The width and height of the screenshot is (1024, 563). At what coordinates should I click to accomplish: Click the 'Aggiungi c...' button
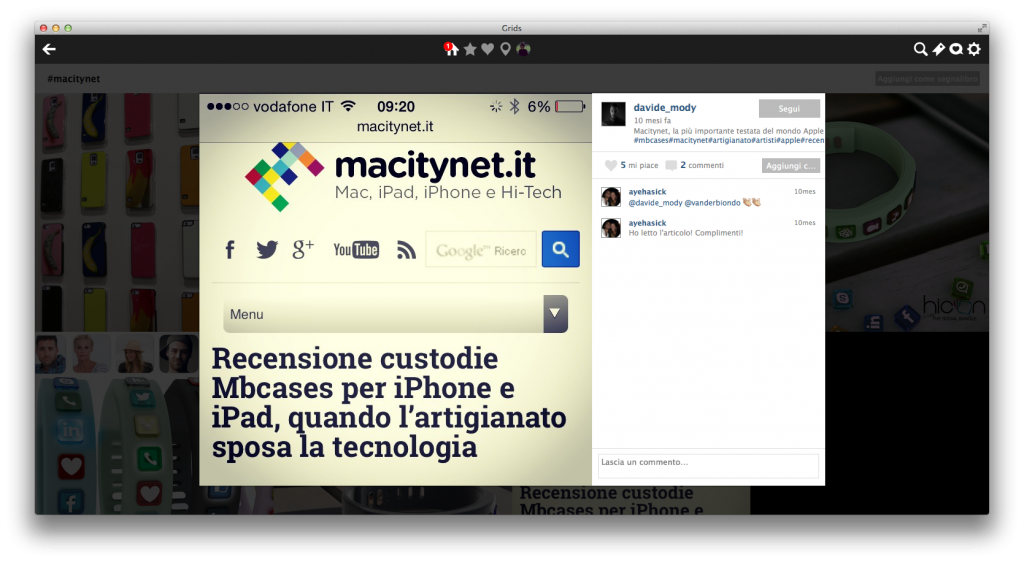(x=790, y=165)
